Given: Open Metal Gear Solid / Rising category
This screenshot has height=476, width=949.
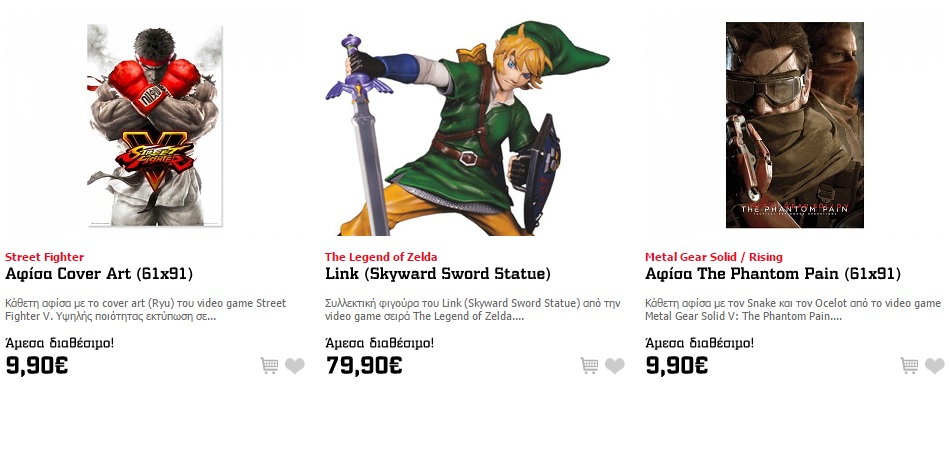Looking at the screenshot, I should pyautogui.click(x=714, y=257).
